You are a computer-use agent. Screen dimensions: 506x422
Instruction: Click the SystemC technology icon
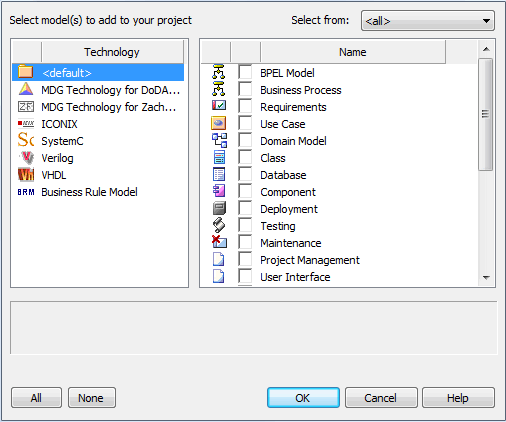point(26,140)
